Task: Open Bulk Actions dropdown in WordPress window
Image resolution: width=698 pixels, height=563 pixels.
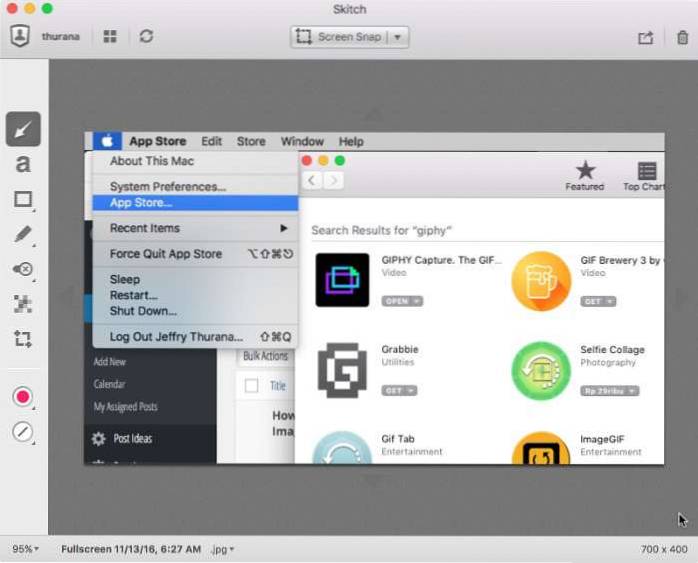Action: coord(266,356)
